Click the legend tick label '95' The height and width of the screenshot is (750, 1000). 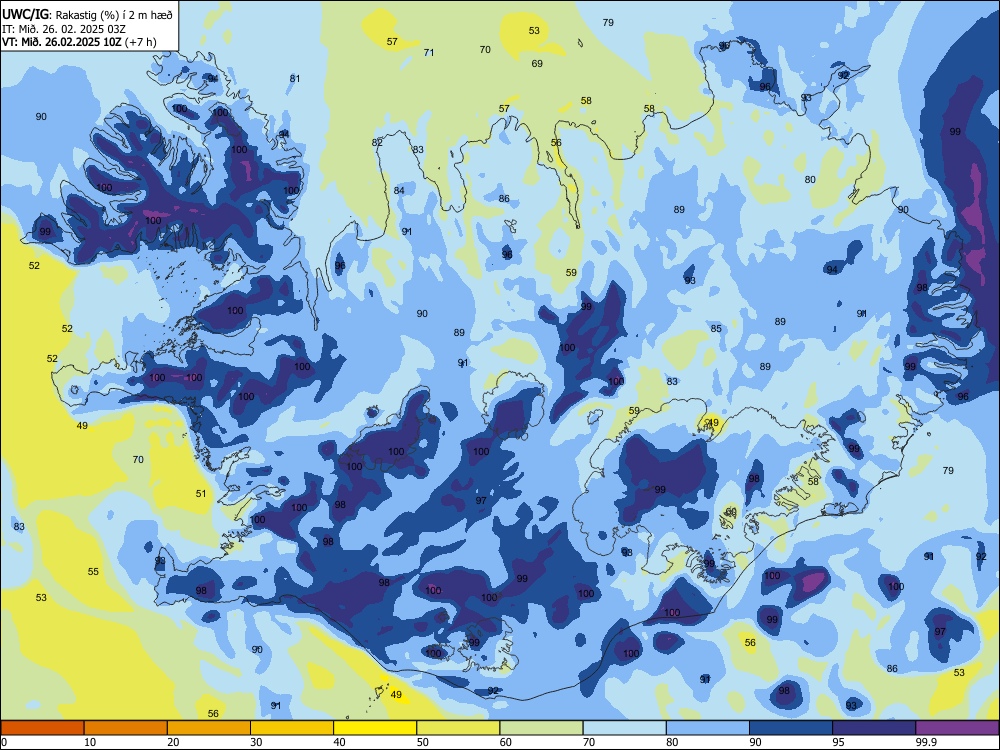click(839, 742)
